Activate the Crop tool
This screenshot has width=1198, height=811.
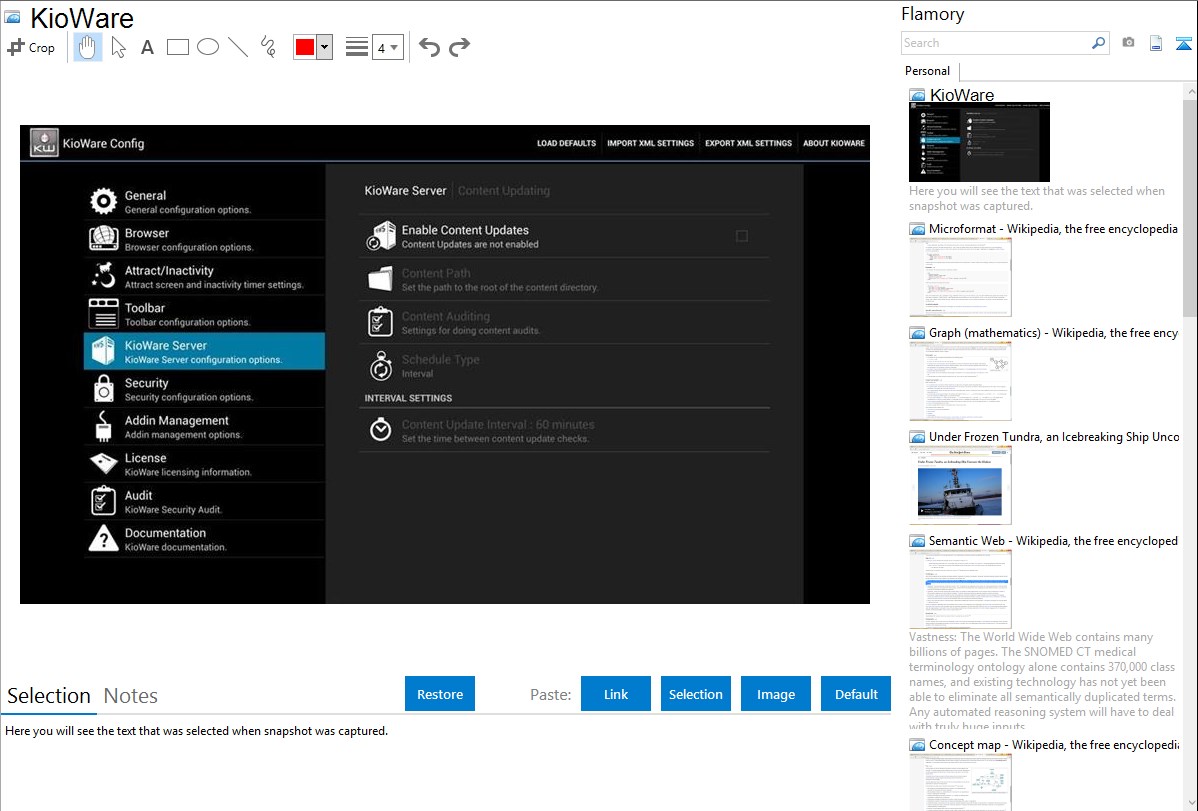[x=31, y=47]
